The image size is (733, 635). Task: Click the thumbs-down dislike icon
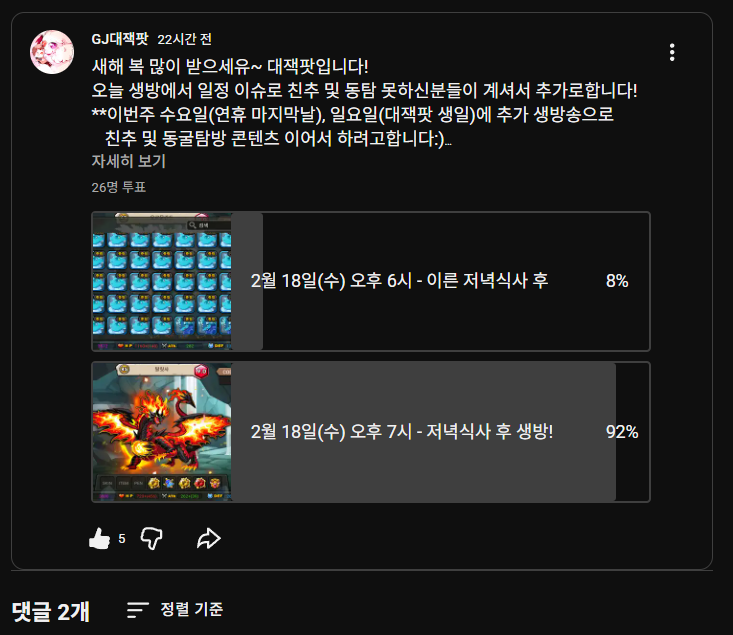151,539
